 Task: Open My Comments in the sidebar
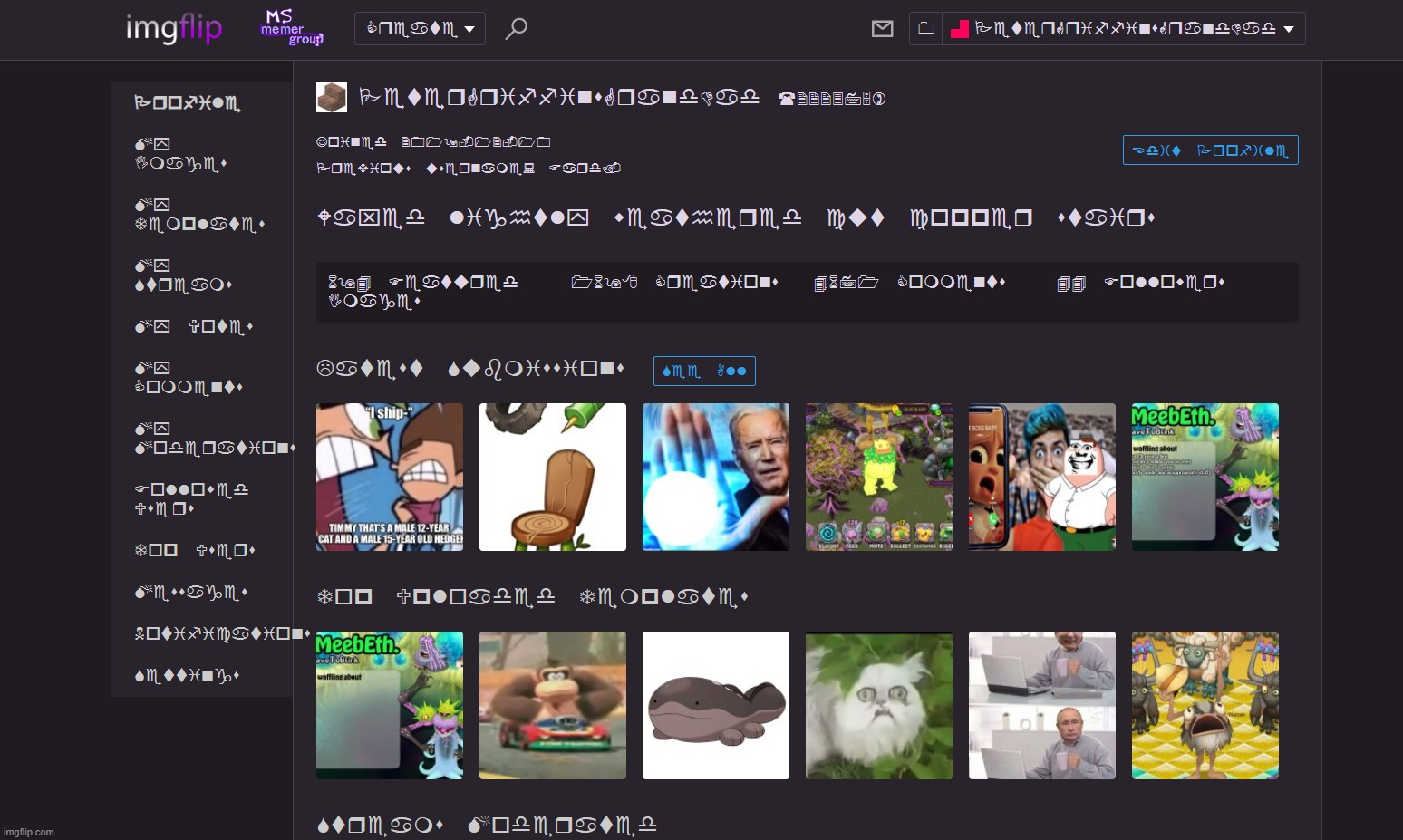pyautogui.click(x=189, y=378)
